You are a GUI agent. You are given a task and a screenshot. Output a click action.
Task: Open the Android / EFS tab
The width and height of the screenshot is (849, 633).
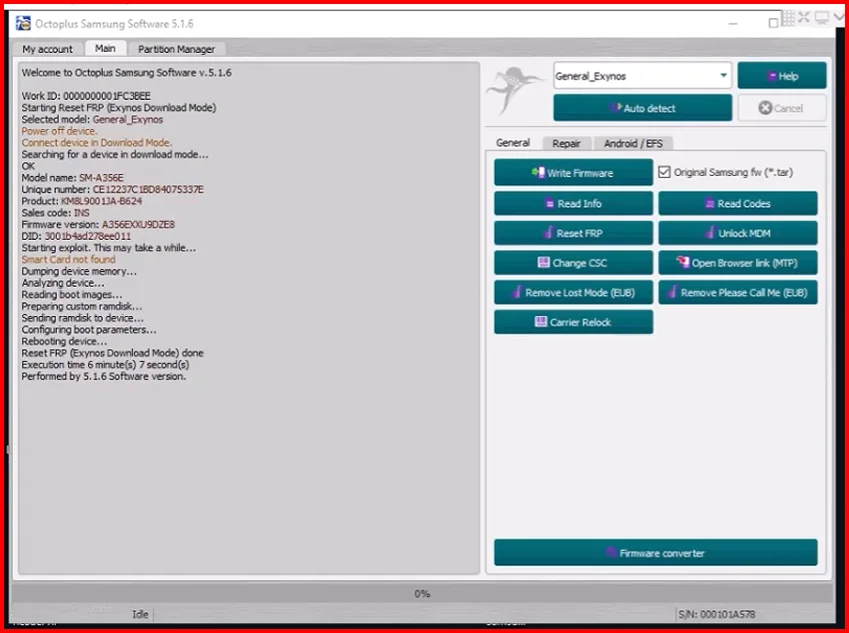633,143
